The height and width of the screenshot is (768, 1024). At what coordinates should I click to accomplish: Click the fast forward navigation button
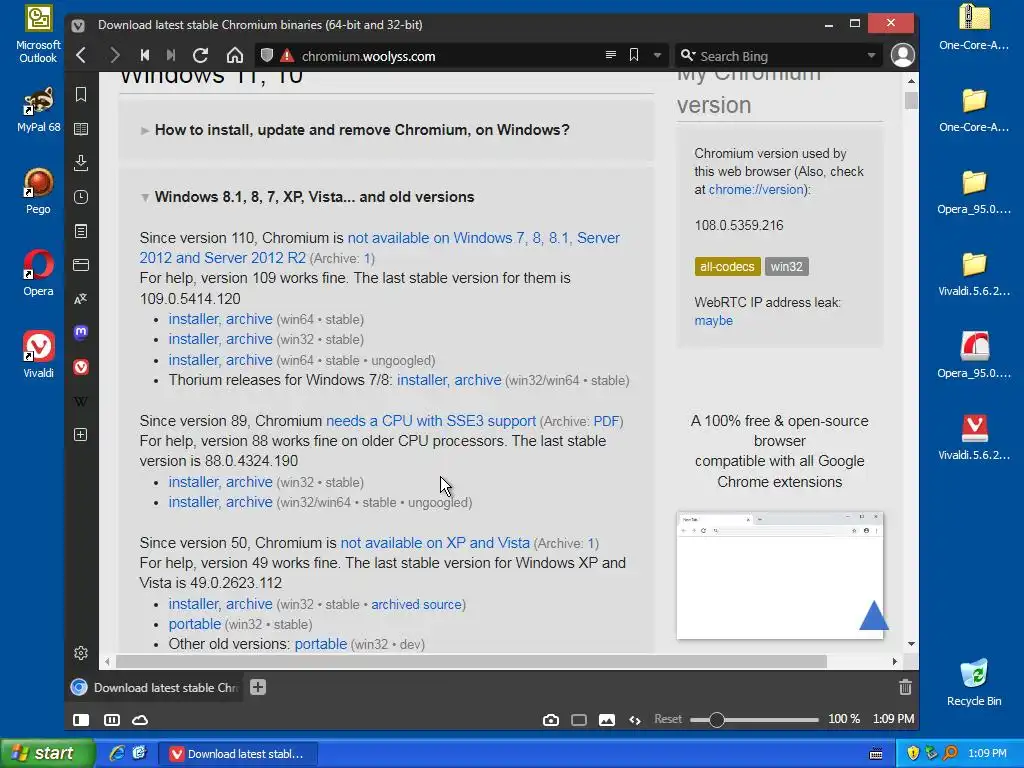[171, 56]
